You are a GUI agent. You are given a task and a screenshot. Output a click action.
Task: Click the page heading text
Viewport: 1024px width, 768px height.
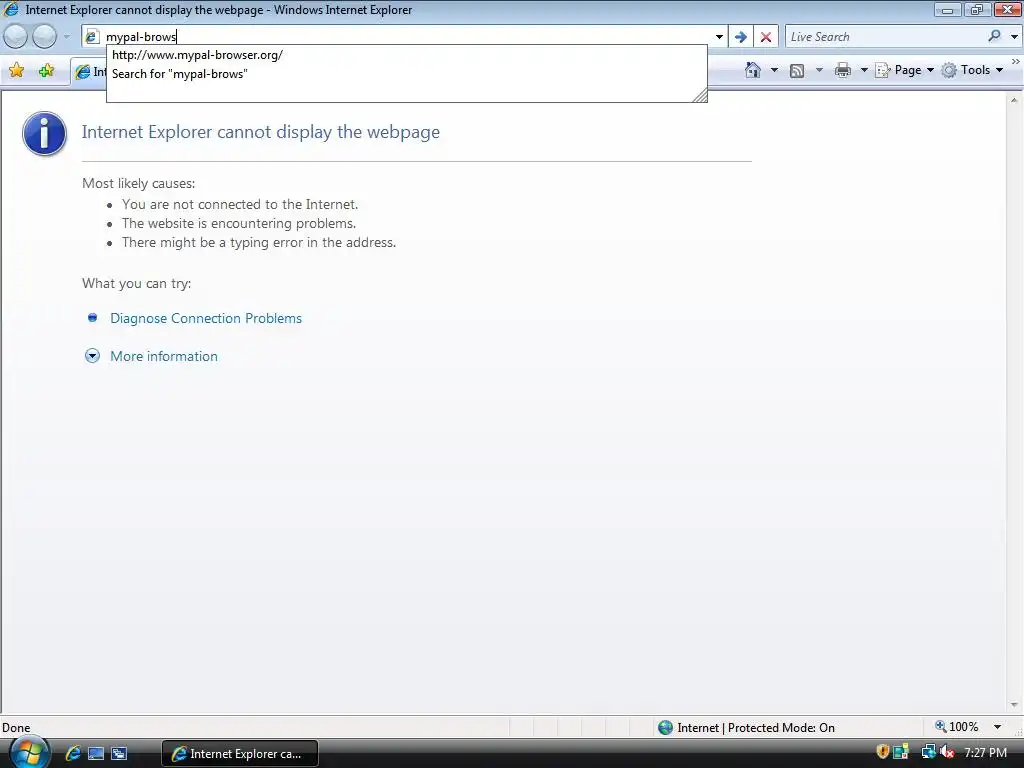click(x=261, y=132)
